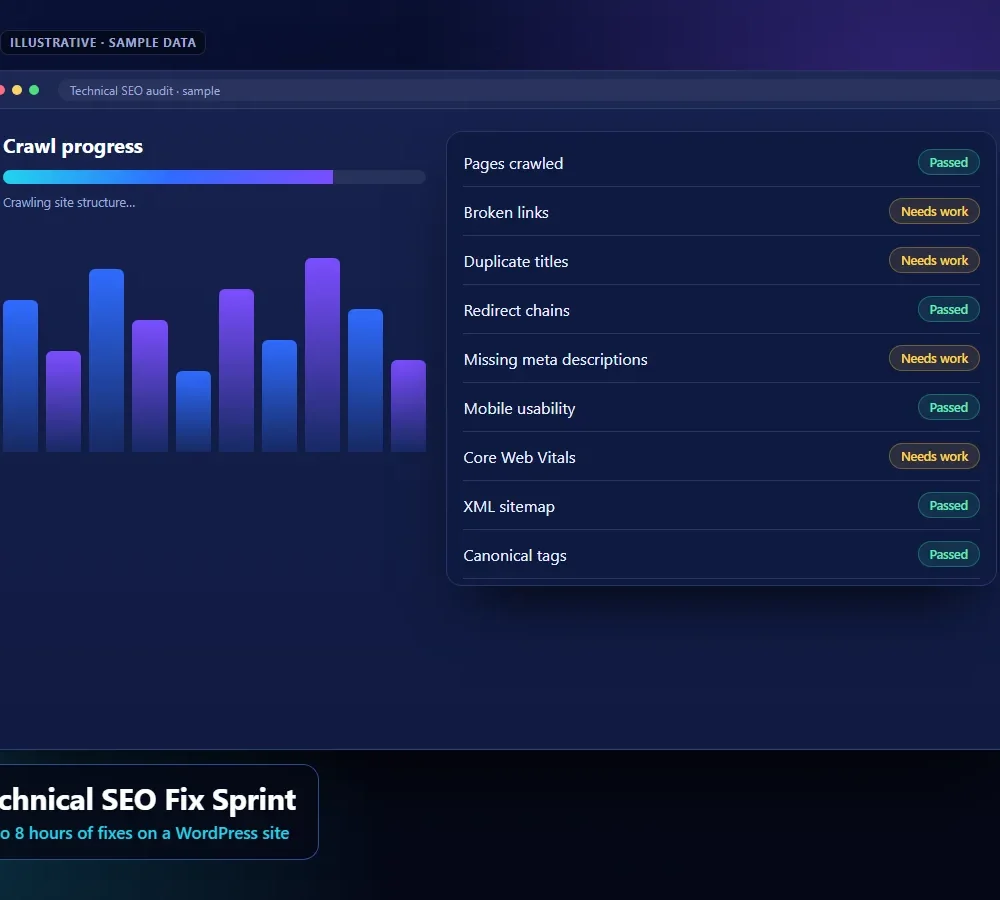Click the Needs work badge for Core Web Vitals
The width and height of the screenshot is (1000, 900).
934,457
